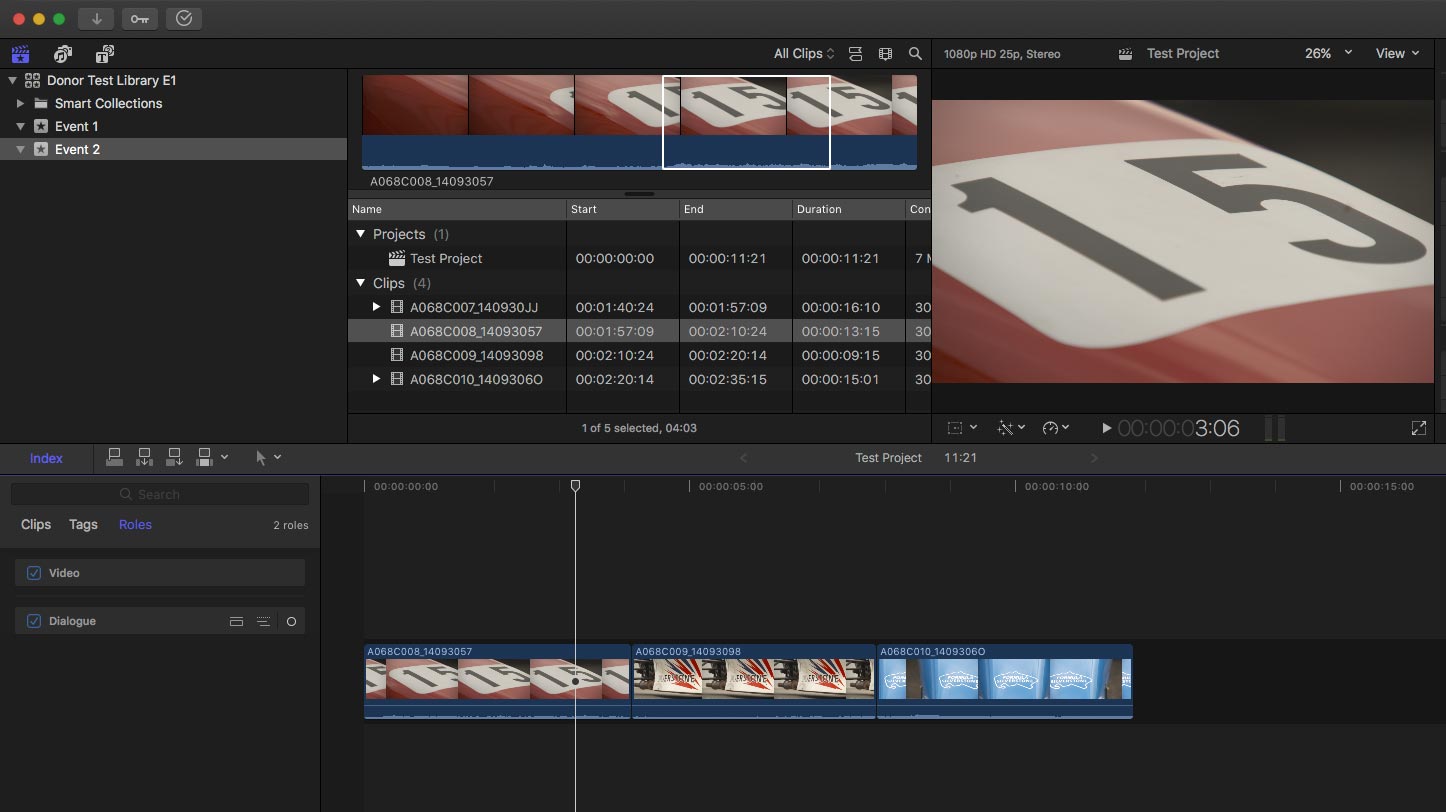
Task: Expand the Smart Collections folder
Action: [x=20, y=103]
